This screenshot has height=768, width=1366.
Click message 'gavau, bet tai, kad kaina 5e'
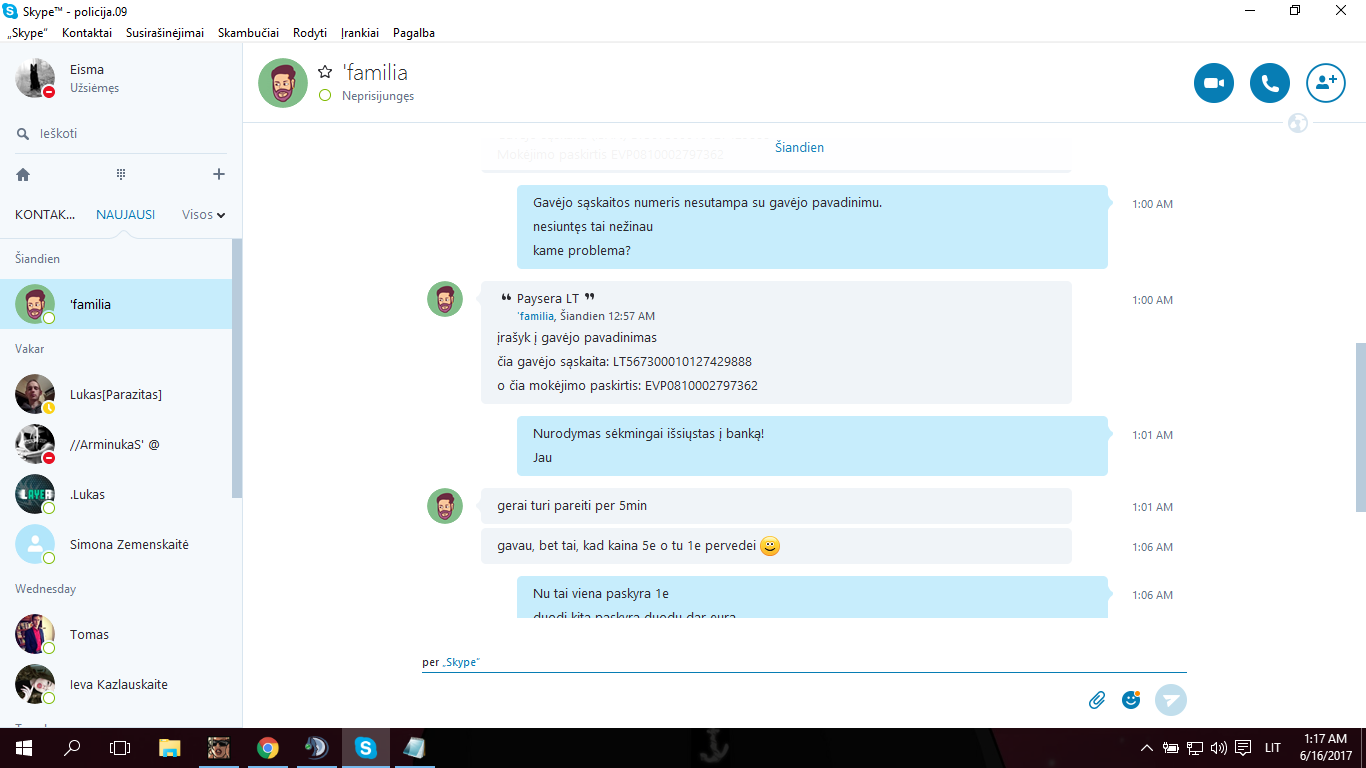[776, 546]
